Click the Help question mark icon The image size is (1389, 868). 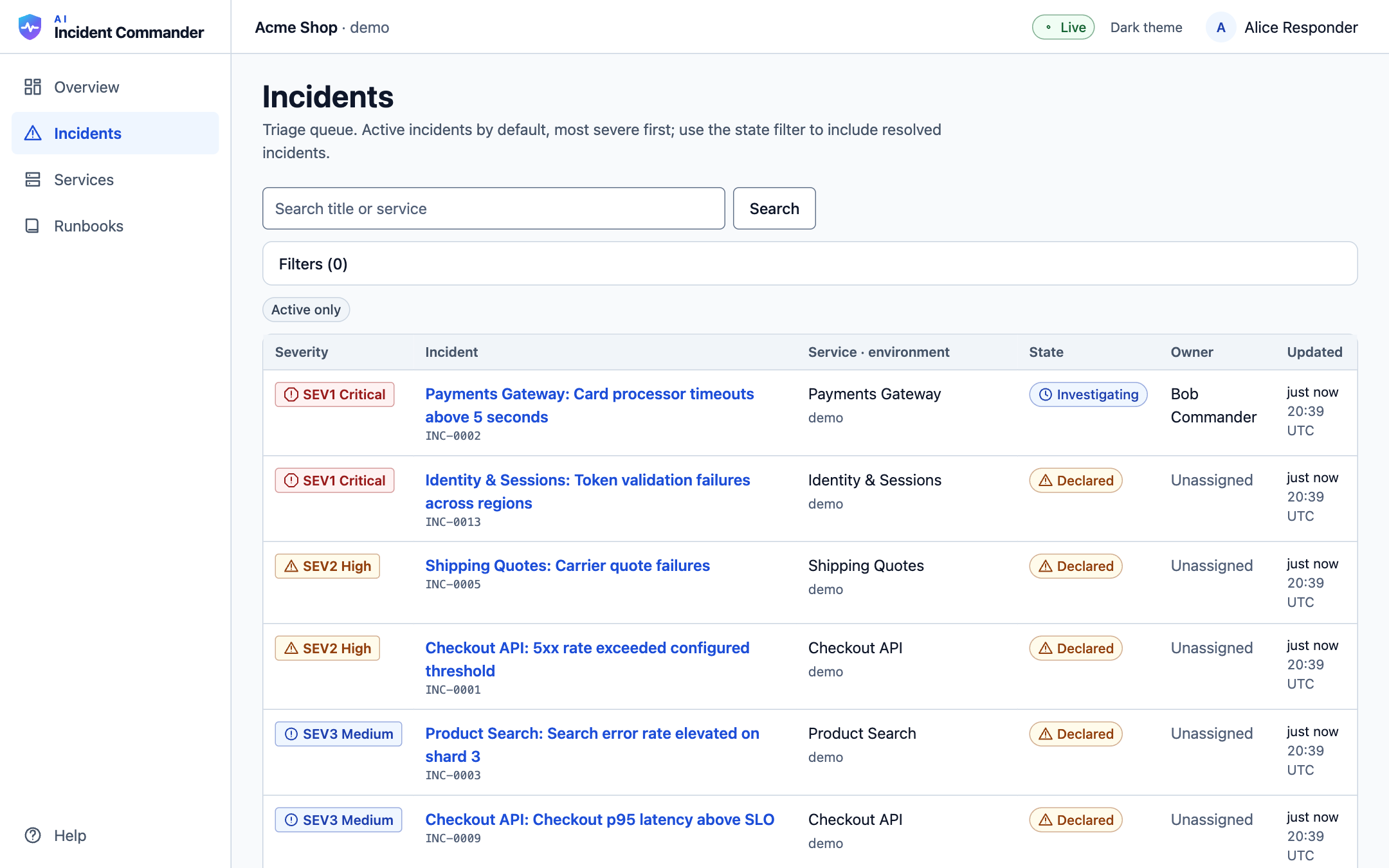[x=33, y=835]
